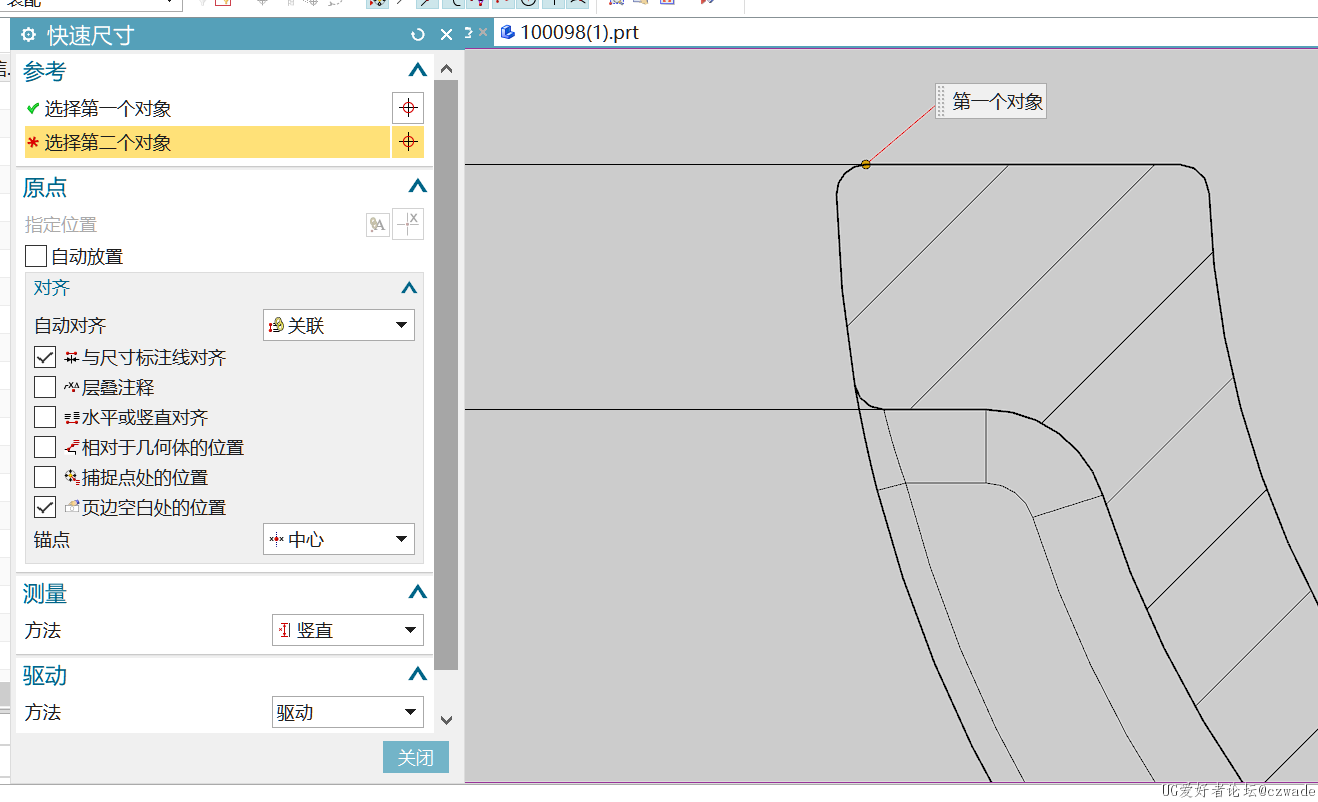Viewport: 1318px width, 802px height.
Task: Close the 快速尺寸 dialog with the X
Action: click(x=447, y=35)
